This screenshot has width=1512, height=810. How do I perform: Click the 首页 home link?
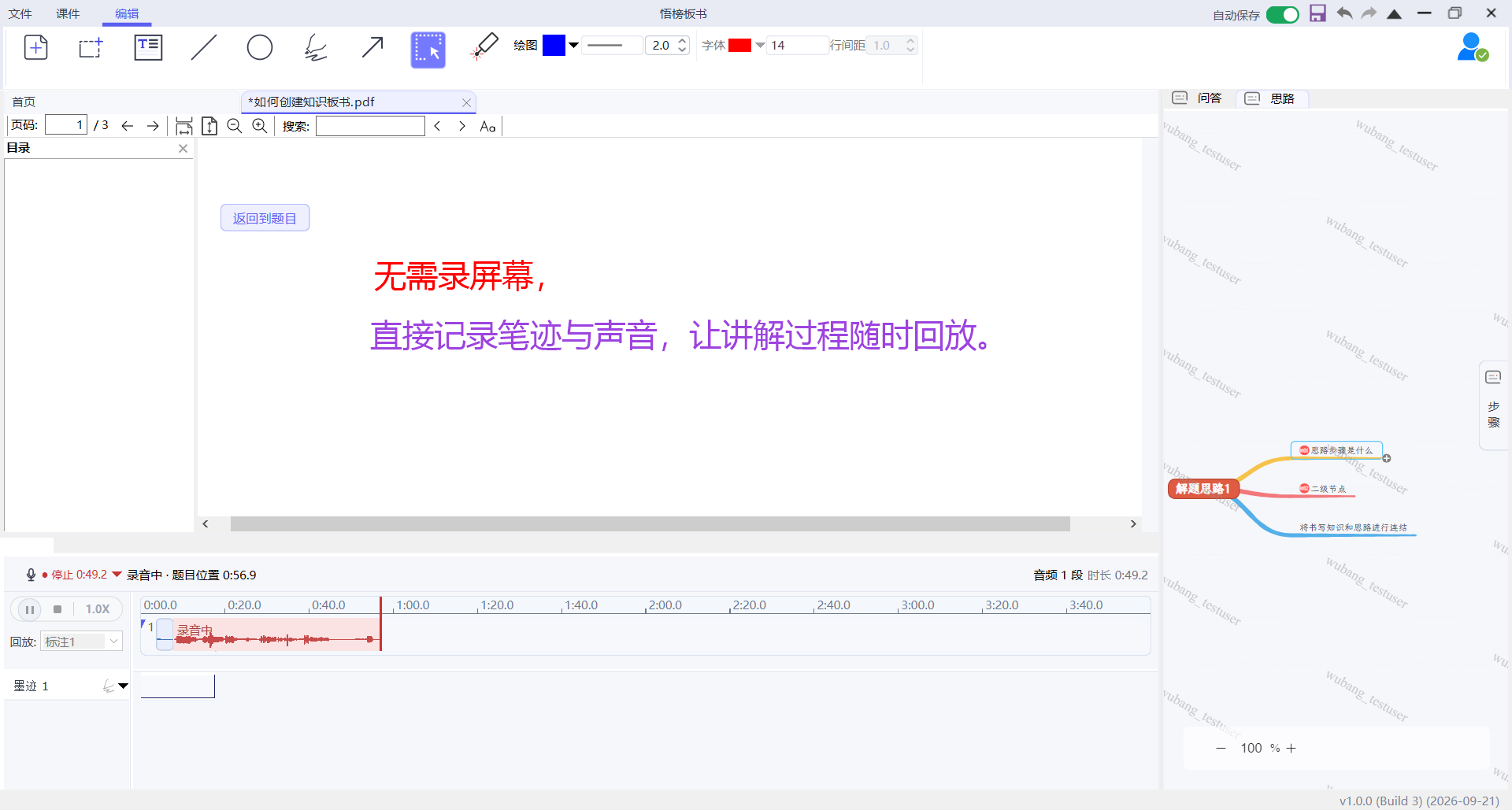pos(24,102)
